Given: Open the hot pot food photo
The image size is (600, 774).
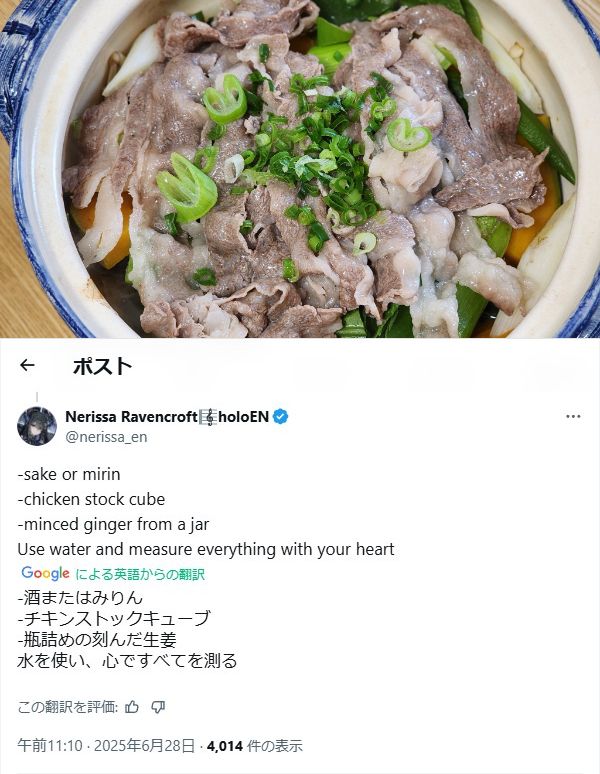Looking at the screenshot, I should pyautogui.click(x=300, y=169).
